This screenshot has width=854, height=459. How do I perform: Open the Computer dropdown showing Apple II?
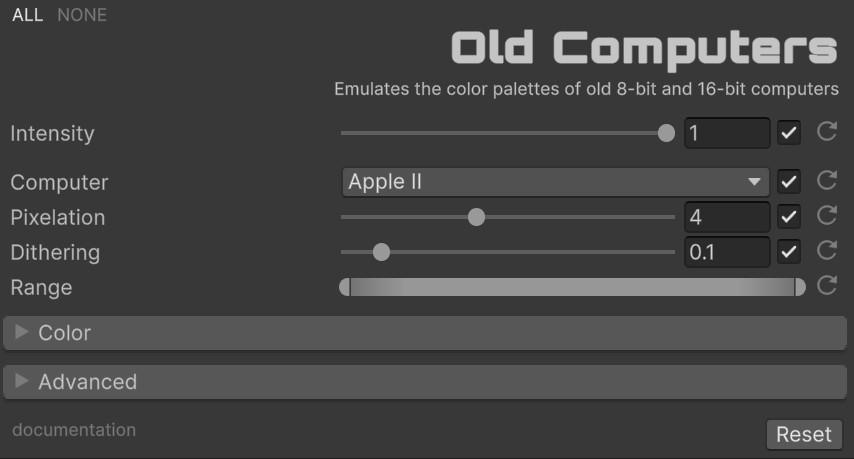555,182
